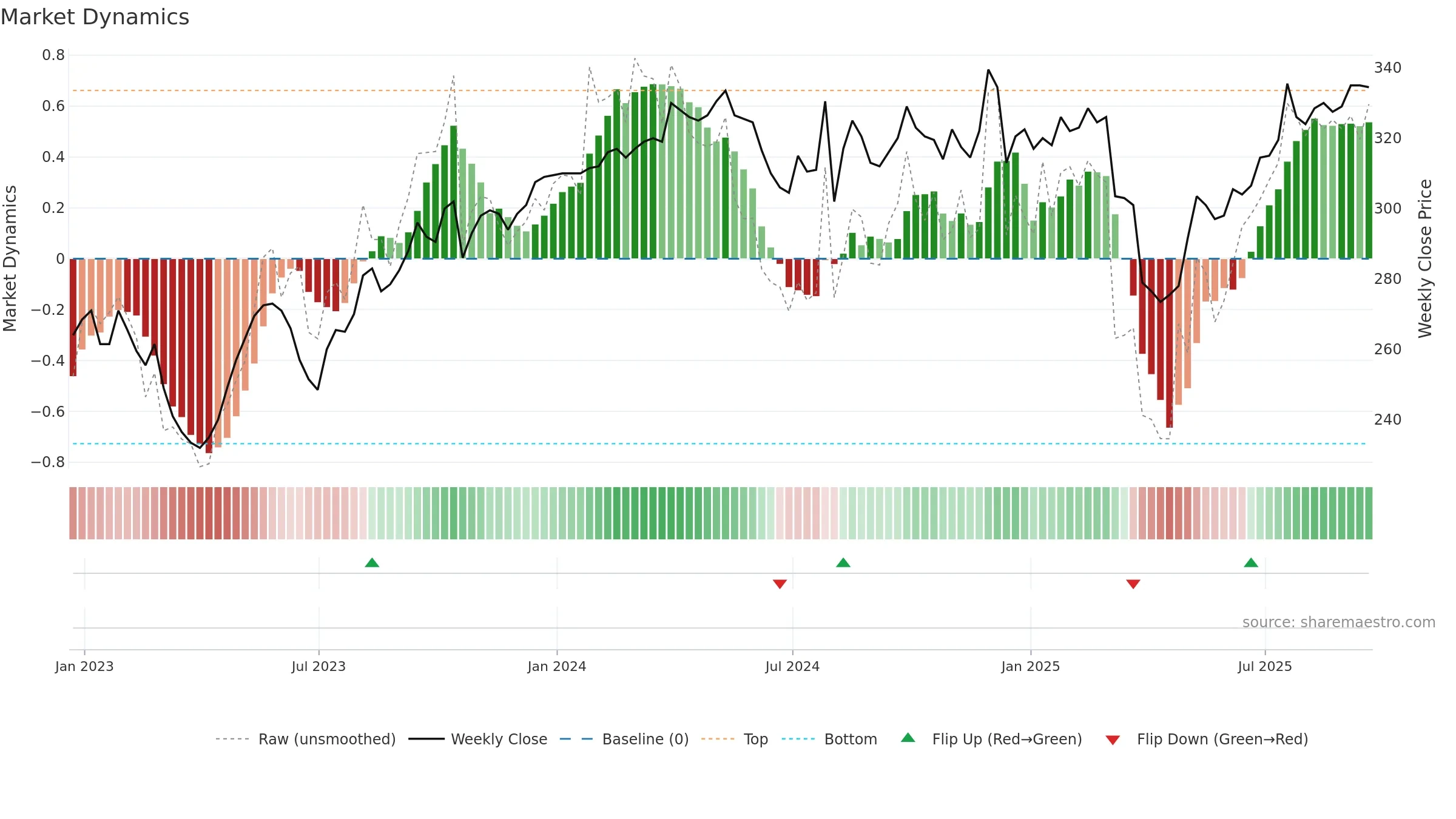Click the Jan 2024 axis label
This screenshot has height=819, width=1456.
557,666
